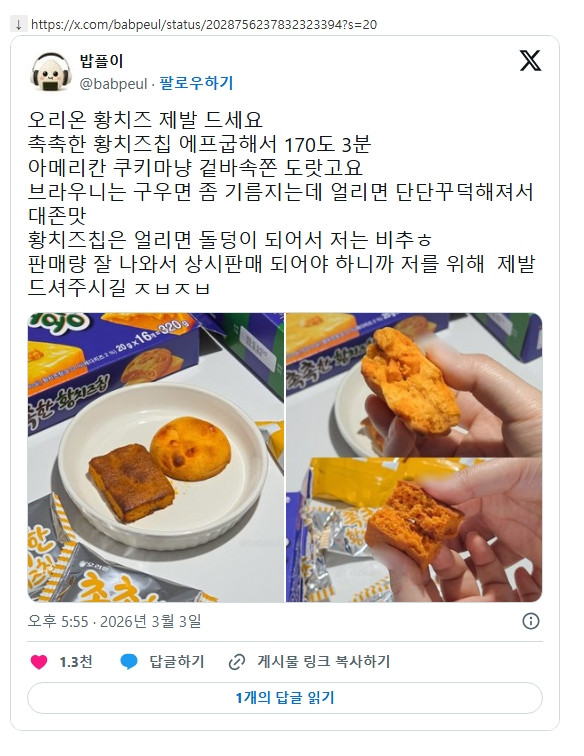Click 게시물 링크 복사하기 text
The image size is (584, 756).
coord(324,662)
